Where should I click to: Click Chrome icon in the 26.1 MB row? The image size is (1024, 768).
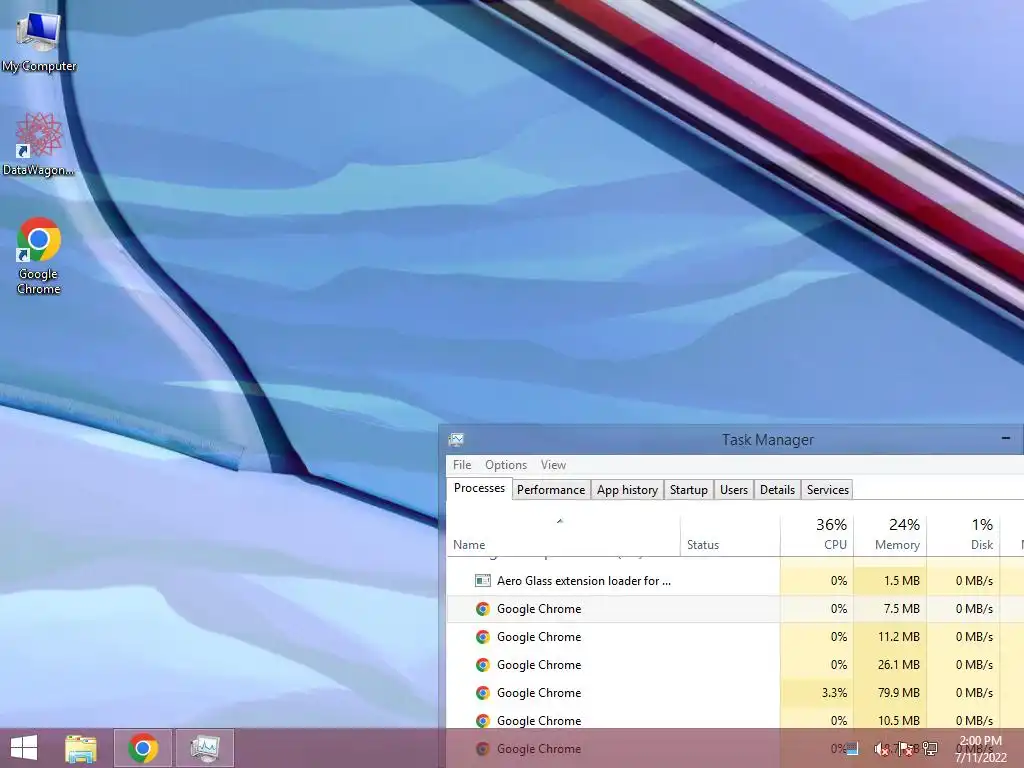(483, 665)
